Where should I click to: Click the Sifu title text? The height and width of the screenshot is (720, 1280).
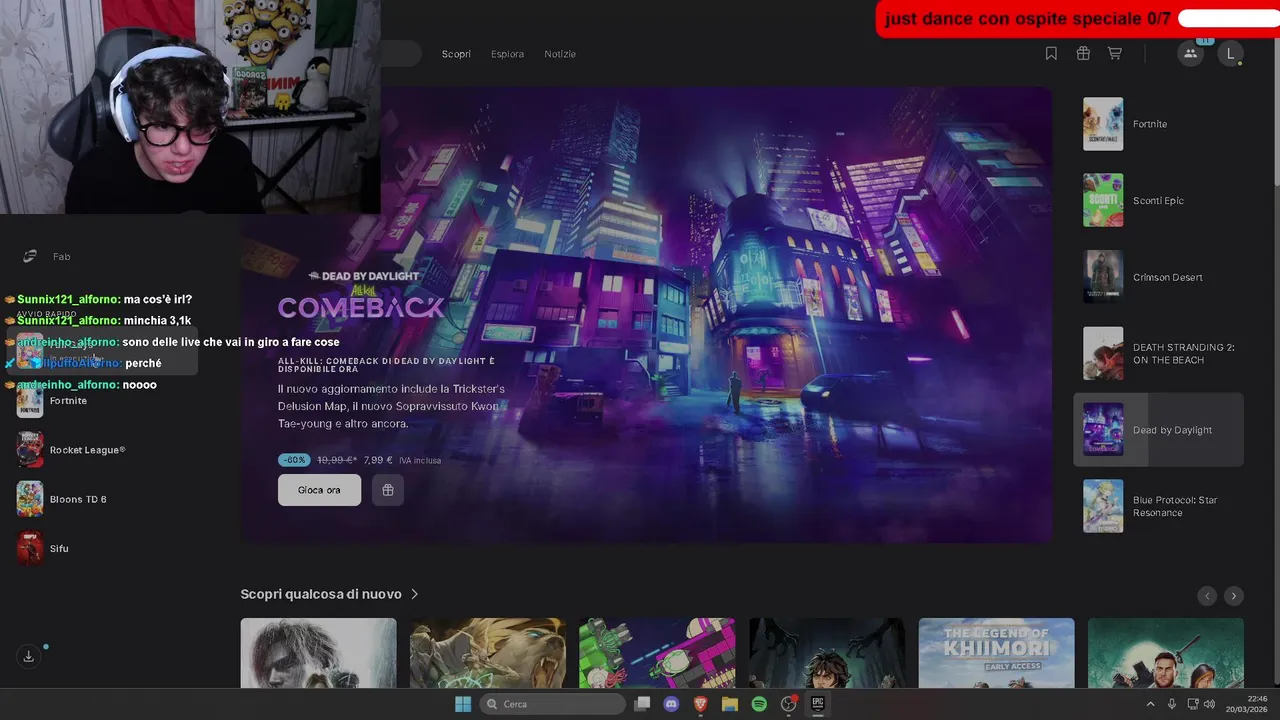[x=59, y=548]
